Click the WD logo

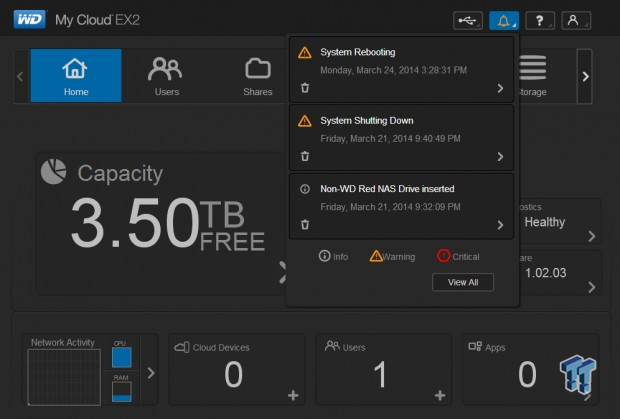pyautogui.click(x=30, y=19)
